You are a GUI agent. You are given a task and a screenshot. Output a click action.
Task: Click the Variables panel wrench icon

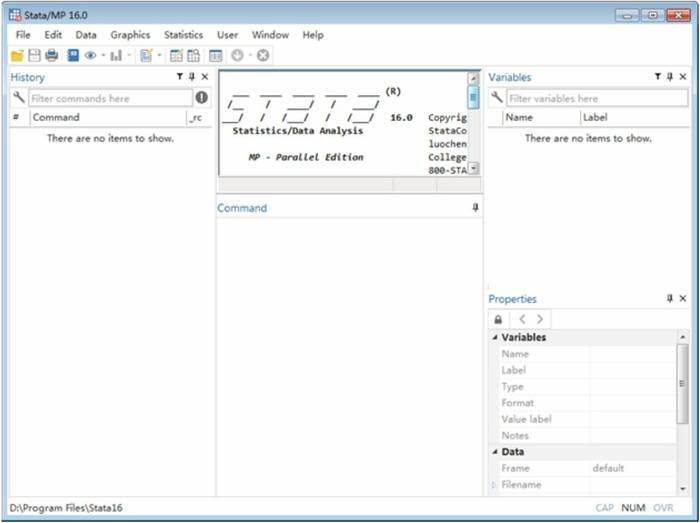coord(497,97)
